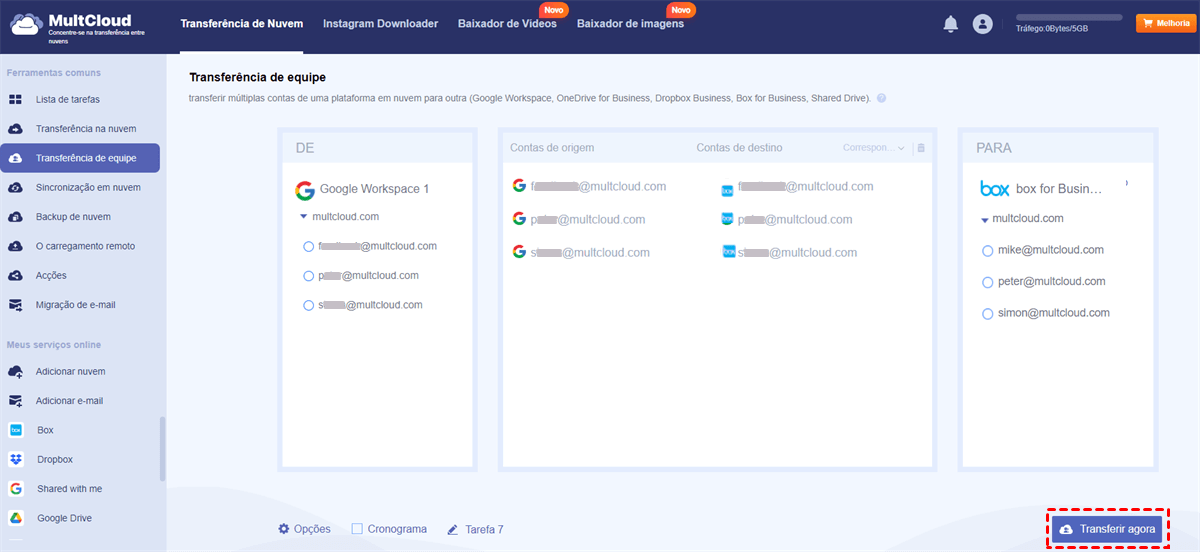Click the Shared with me Google icon

[x=16, y=489]
